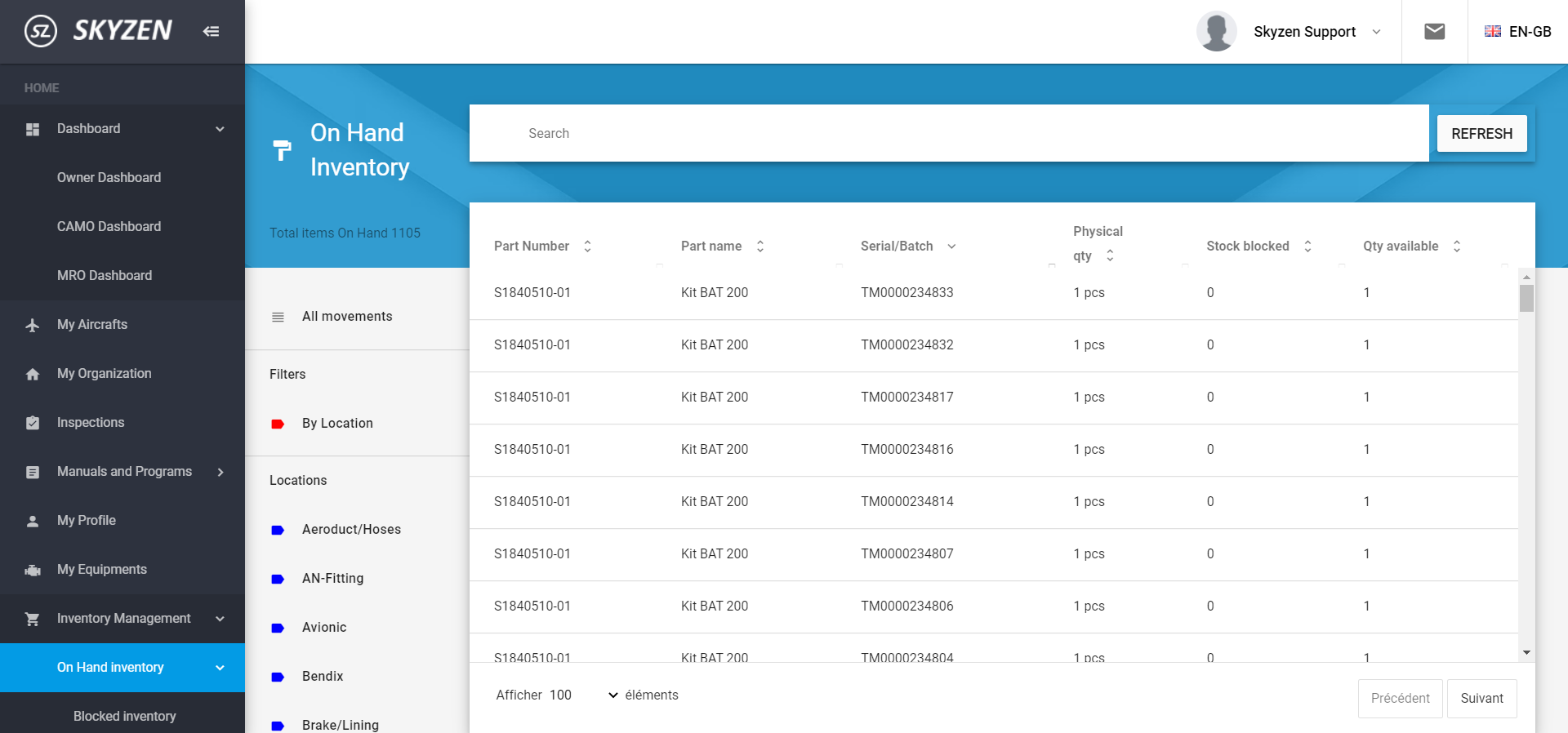Screen dimensions: 1568x733
Task: Click the Suivant next page button
Action: point(1481,699)
